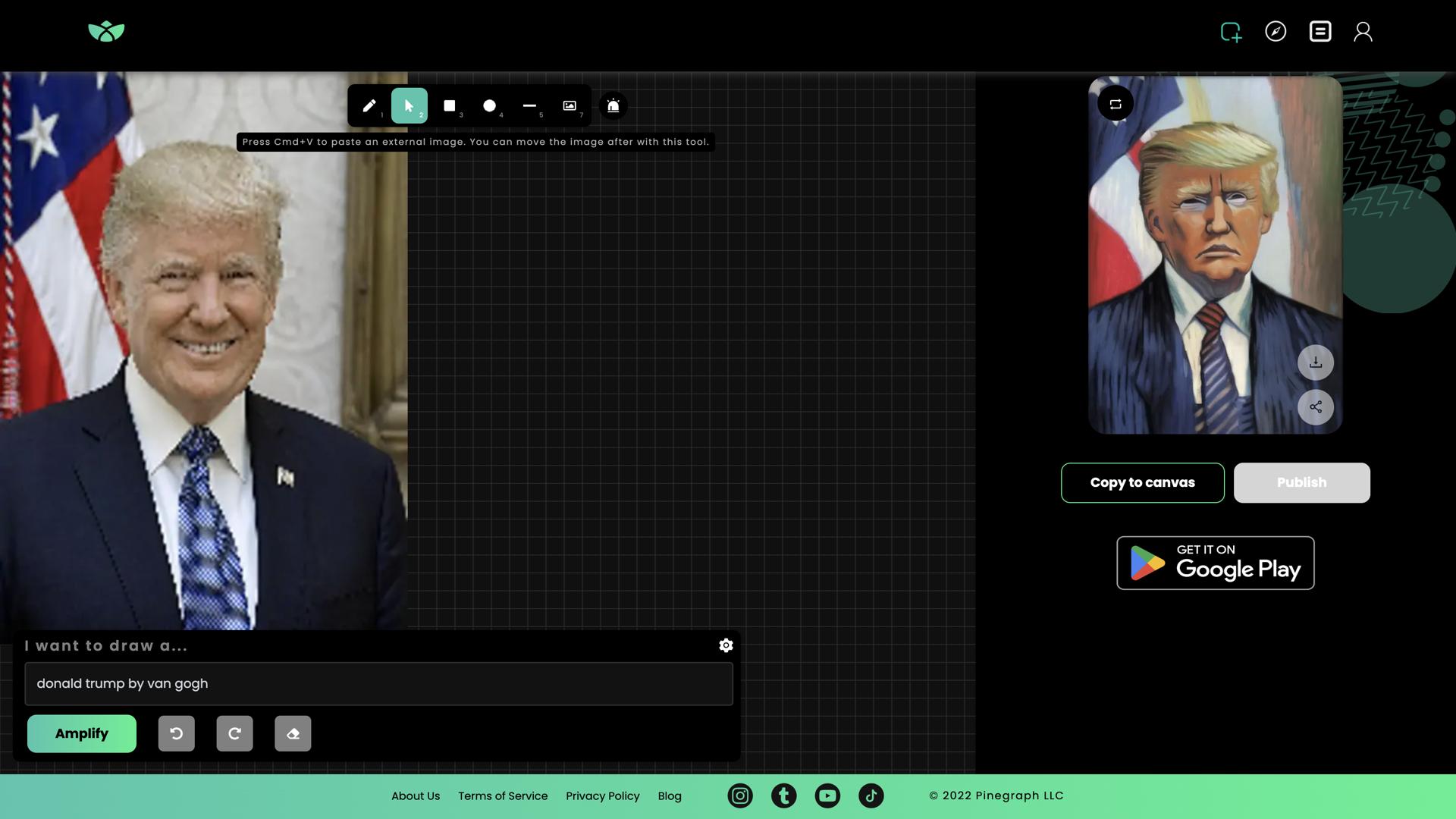This screenshot has width=1456, height=819.
Task: Select the rectangle shape tool
Action: [449, 105]
